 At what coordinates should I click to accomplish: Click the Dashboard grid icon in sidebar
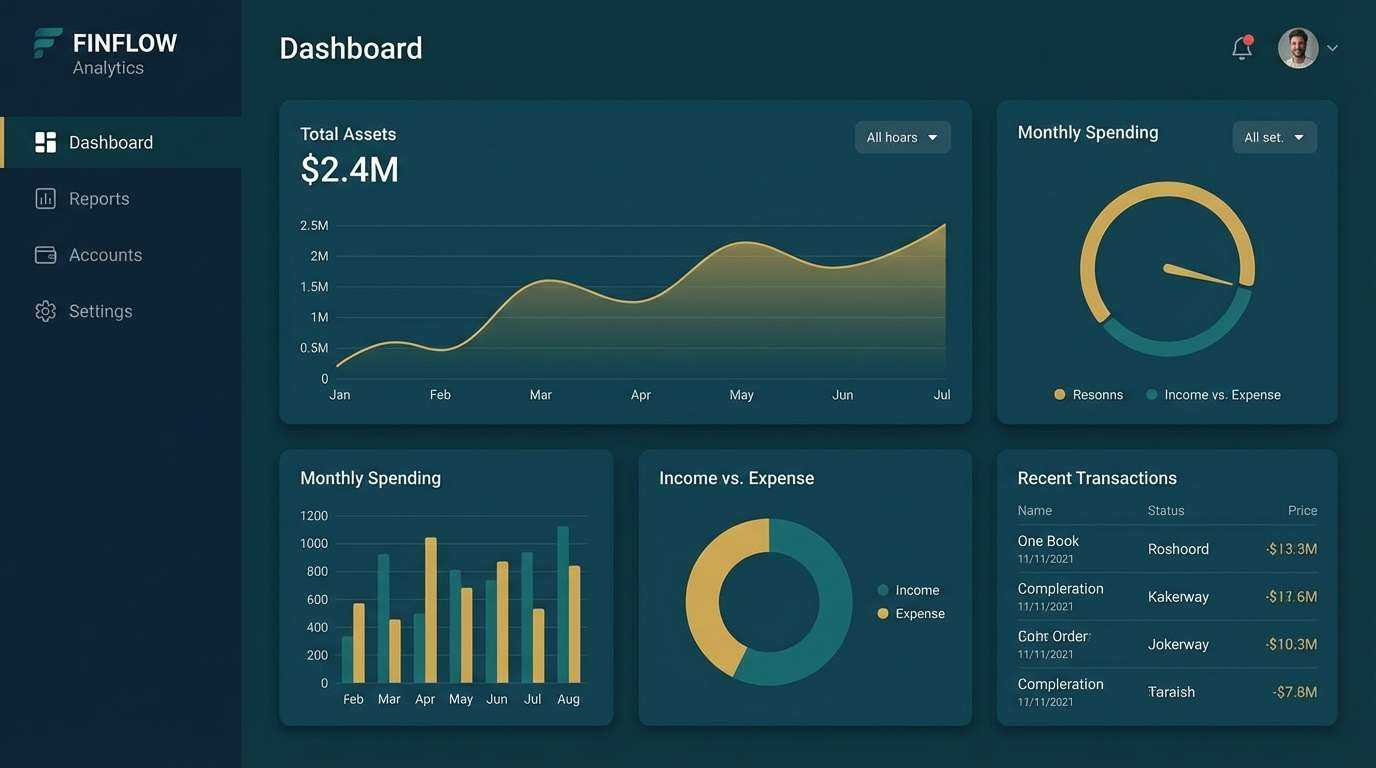[x=45, y=141]
